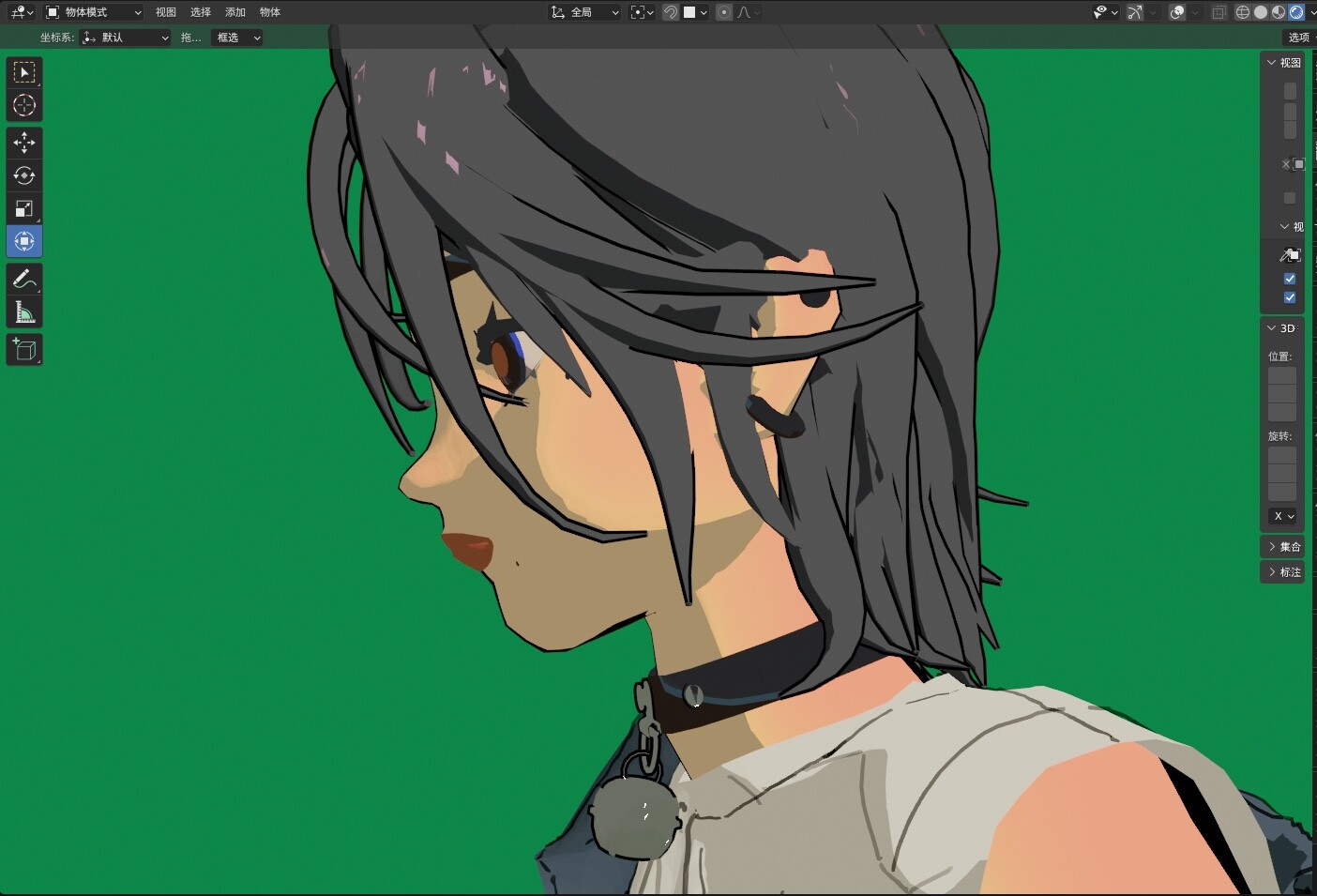Open the 全局 transform orientation dropdown
The height and width of the screenshot is (896, 1317).
click(585, 12)
